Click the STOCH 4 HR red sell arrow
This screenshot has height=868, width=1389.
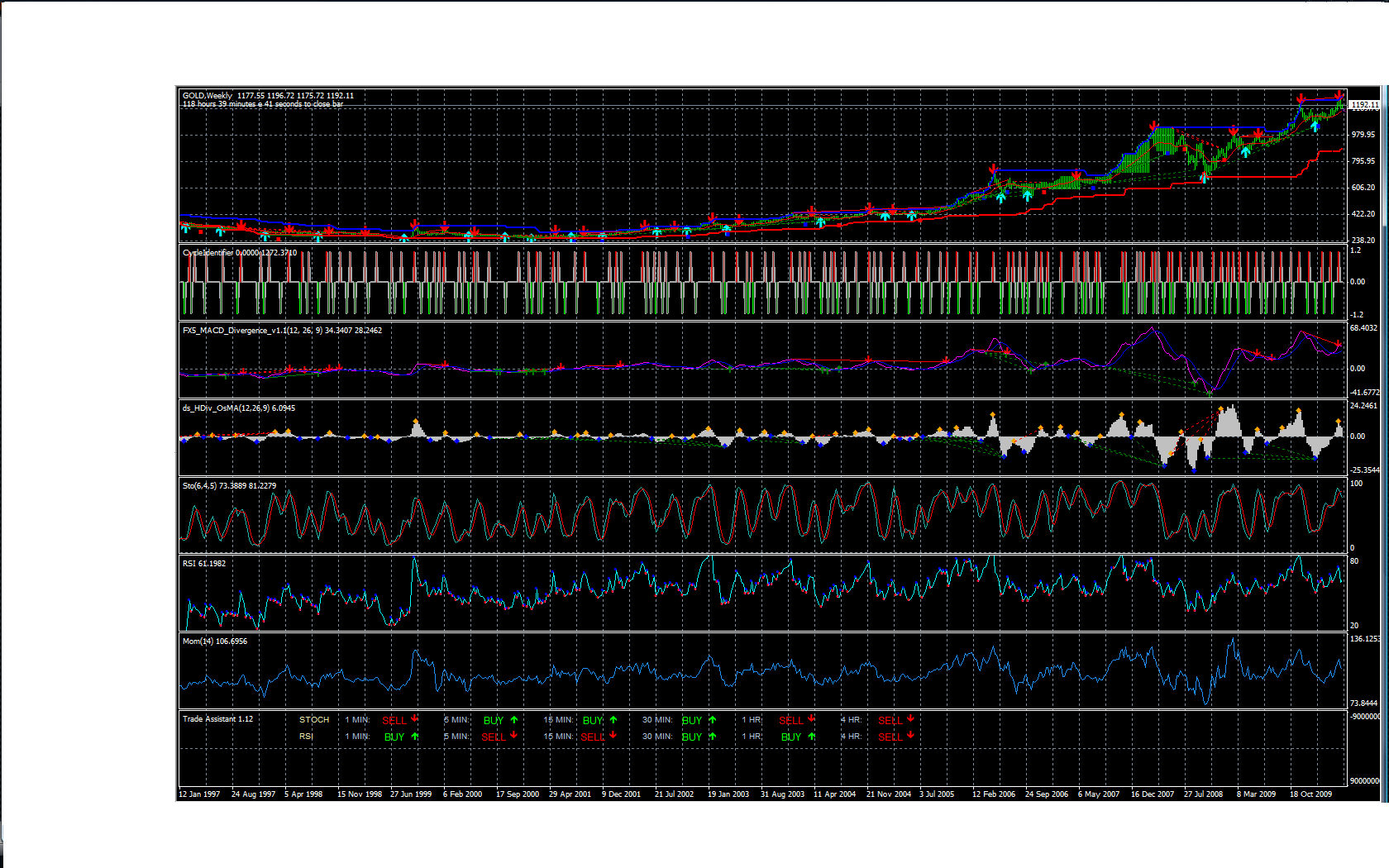coord(911,718)
